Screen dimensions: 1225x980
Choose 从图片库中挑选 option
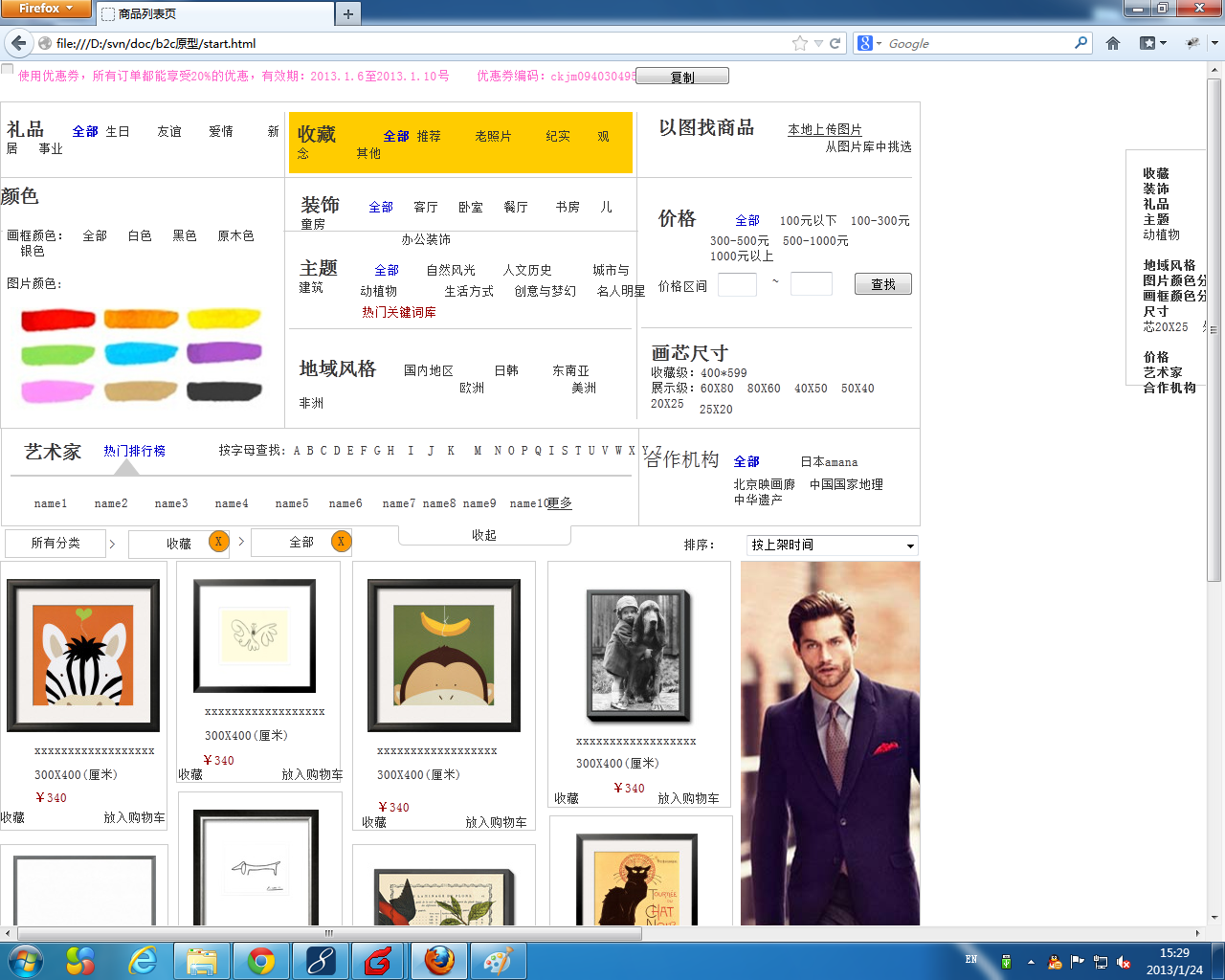[x=869, y=146]
